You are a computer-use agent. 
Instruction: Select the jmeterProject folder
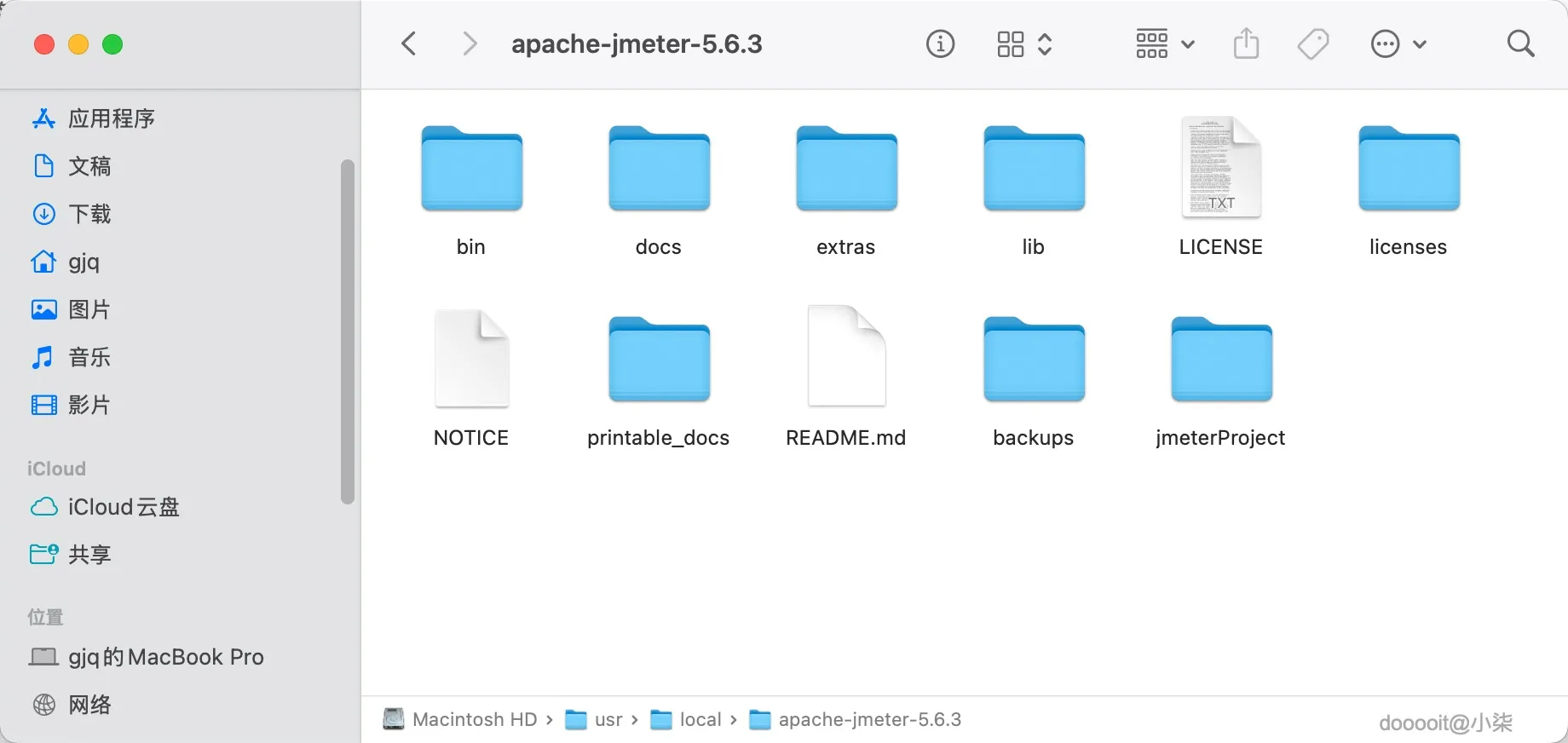tap(1221, 359)
